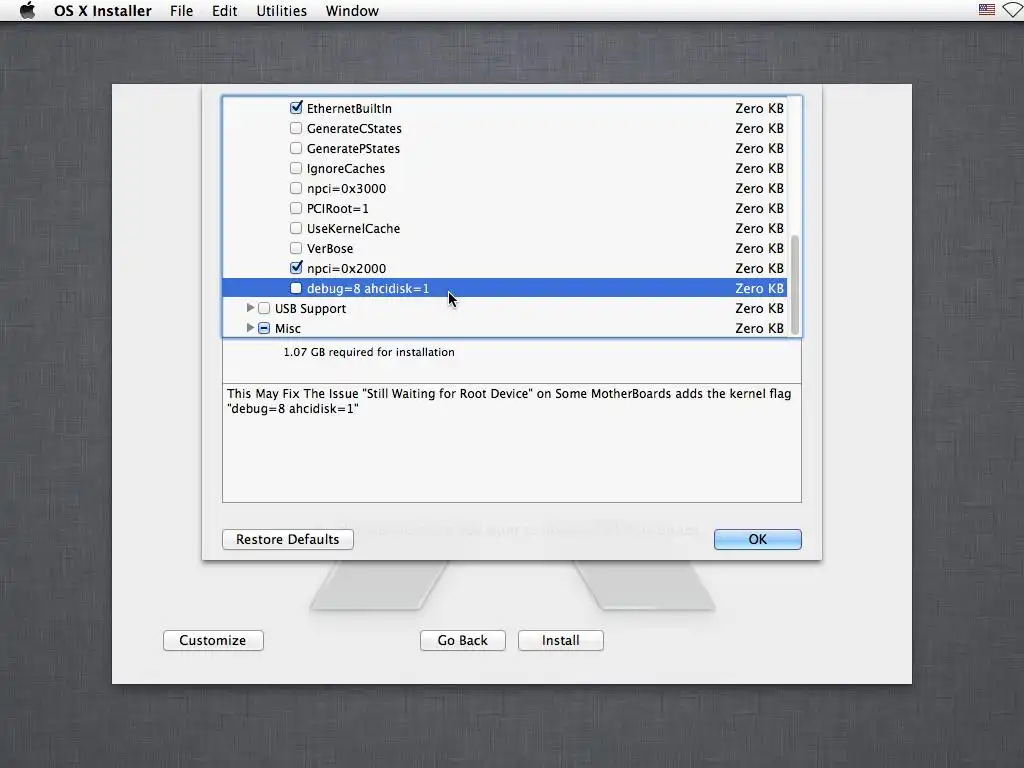Image resolution: width=1024 pixels, height=768 pixels.
Task: Select the npci=0x3000 row label
Action: [346, 189]
